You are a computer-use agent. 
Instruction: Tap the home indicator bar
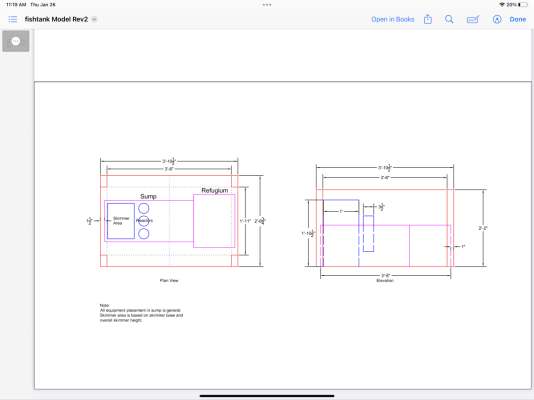click(x=267, y=396)
